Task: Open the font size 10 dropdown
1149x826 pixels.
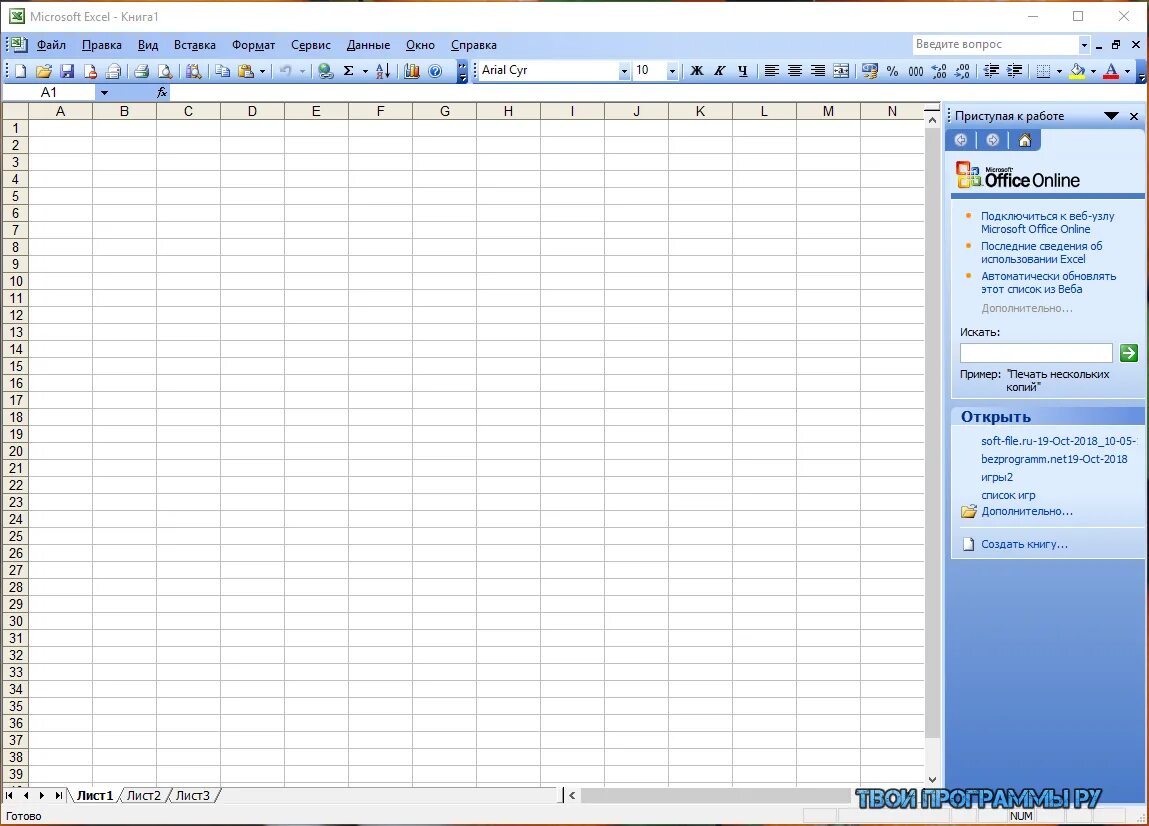Action: point(672,71)
